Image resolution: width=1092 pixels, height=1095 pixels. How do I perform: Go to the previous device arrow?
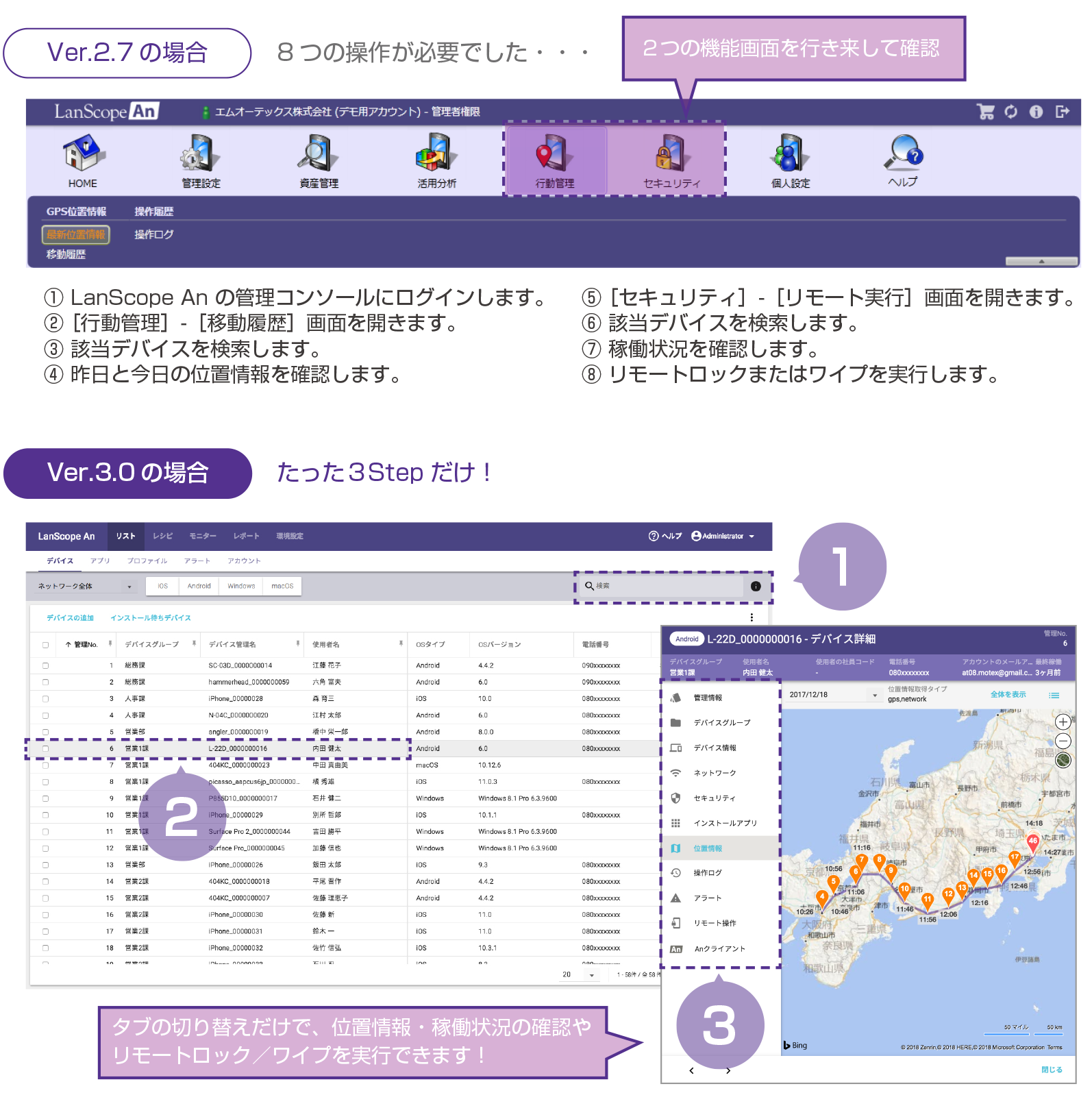691,1070
